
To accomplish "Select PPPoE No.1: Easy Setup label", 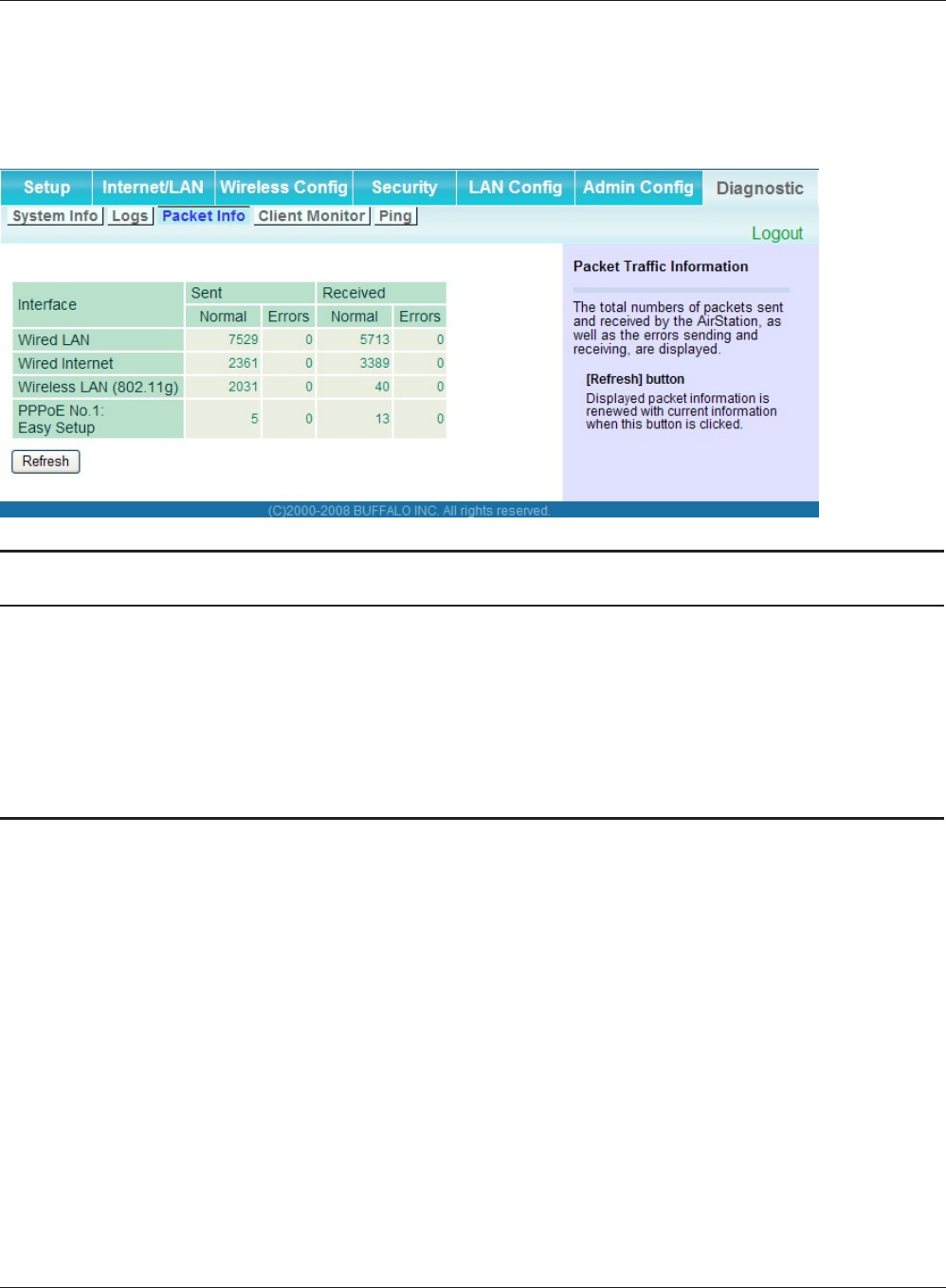I will coord(98,419).
